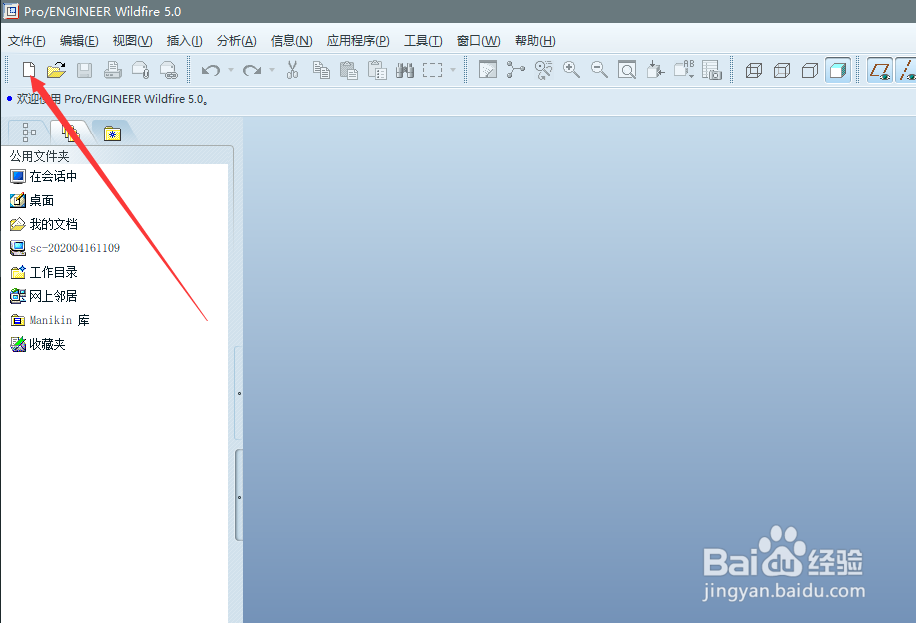Select computer sc-202004161109
916x623 pixels.
coord(64,248)
